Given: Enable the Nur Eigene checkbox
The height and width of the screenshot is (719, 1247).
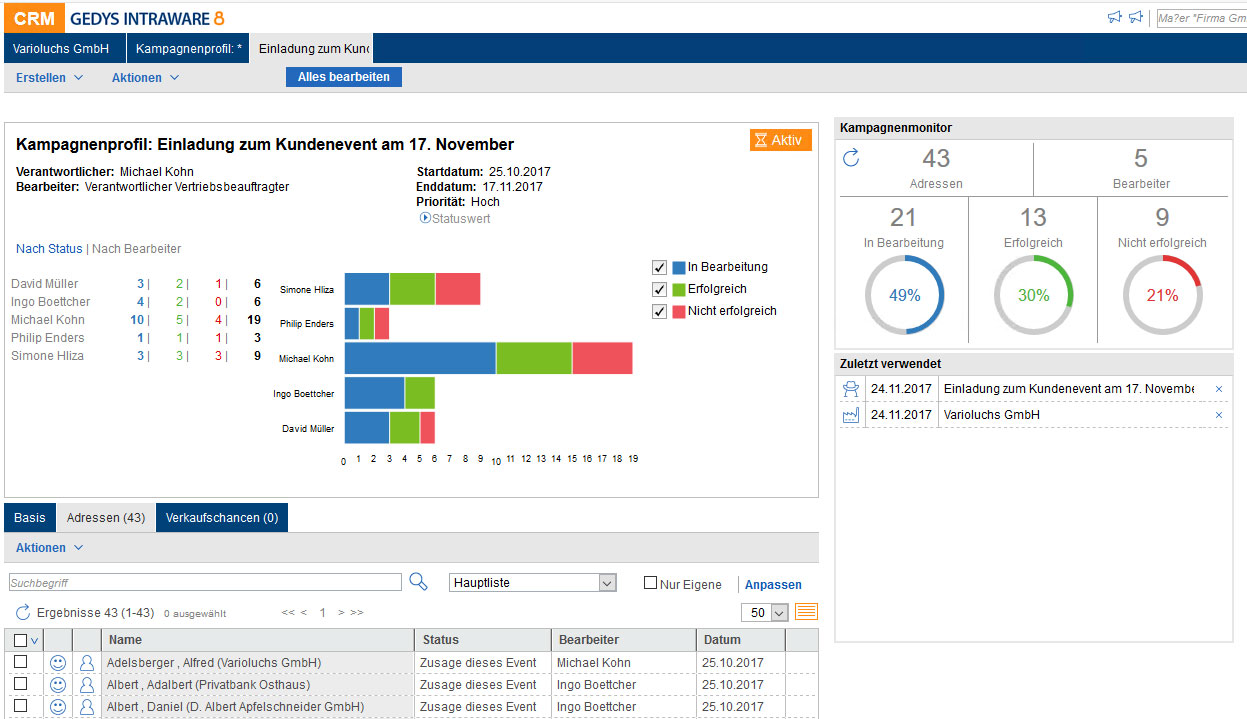Looking at the screenshot, I should click(650, 583).
